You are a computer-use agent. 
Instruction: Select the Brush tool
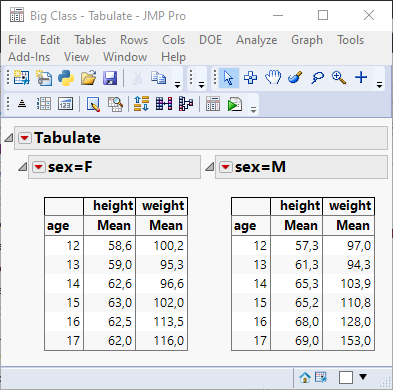click(295, 77)
